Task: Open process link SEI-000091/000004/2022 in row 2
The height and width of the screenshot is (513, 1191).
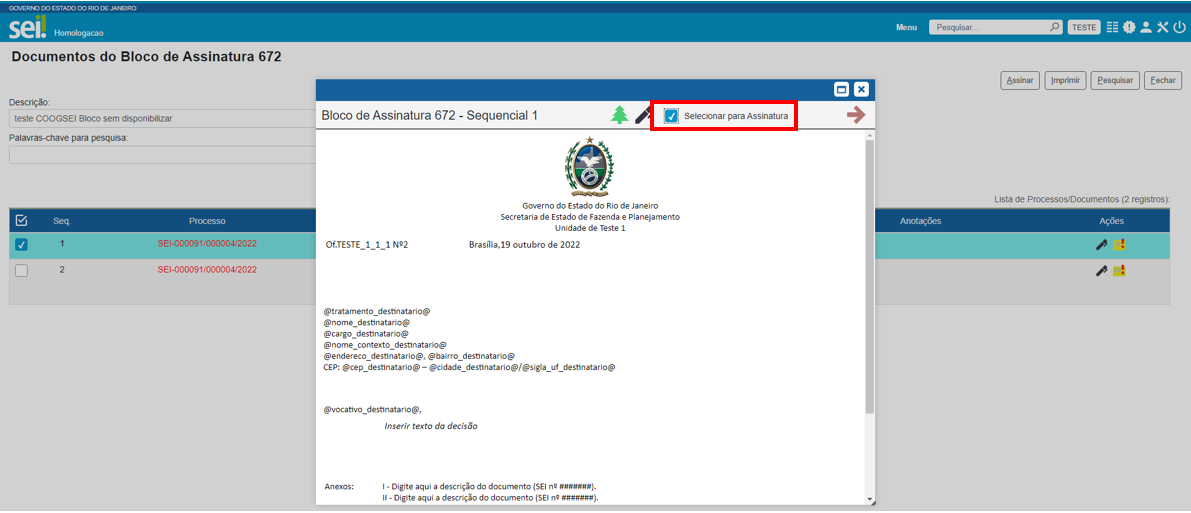Action: [207, 270]
